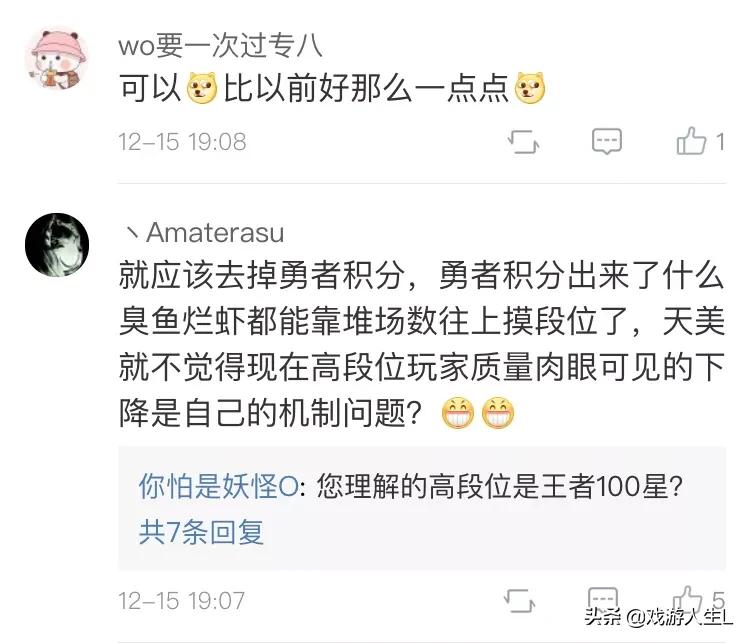Tap the first grinning emoji in Amaterasu's comment
This screenshot has height=643, width=750.
coord(458,412)
